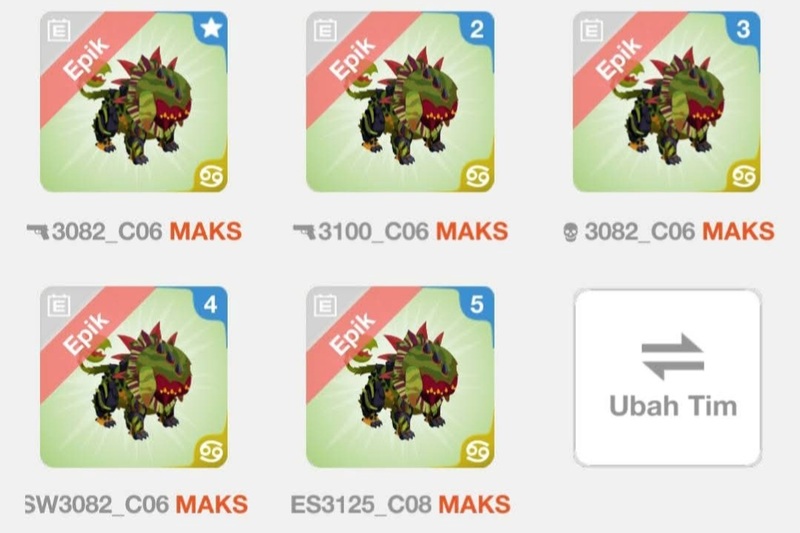The height and width of the screenshot is (533, 800).
Task: Tap the Cancer zodiac icon on monster 2
Action: (x=478, y=176)
